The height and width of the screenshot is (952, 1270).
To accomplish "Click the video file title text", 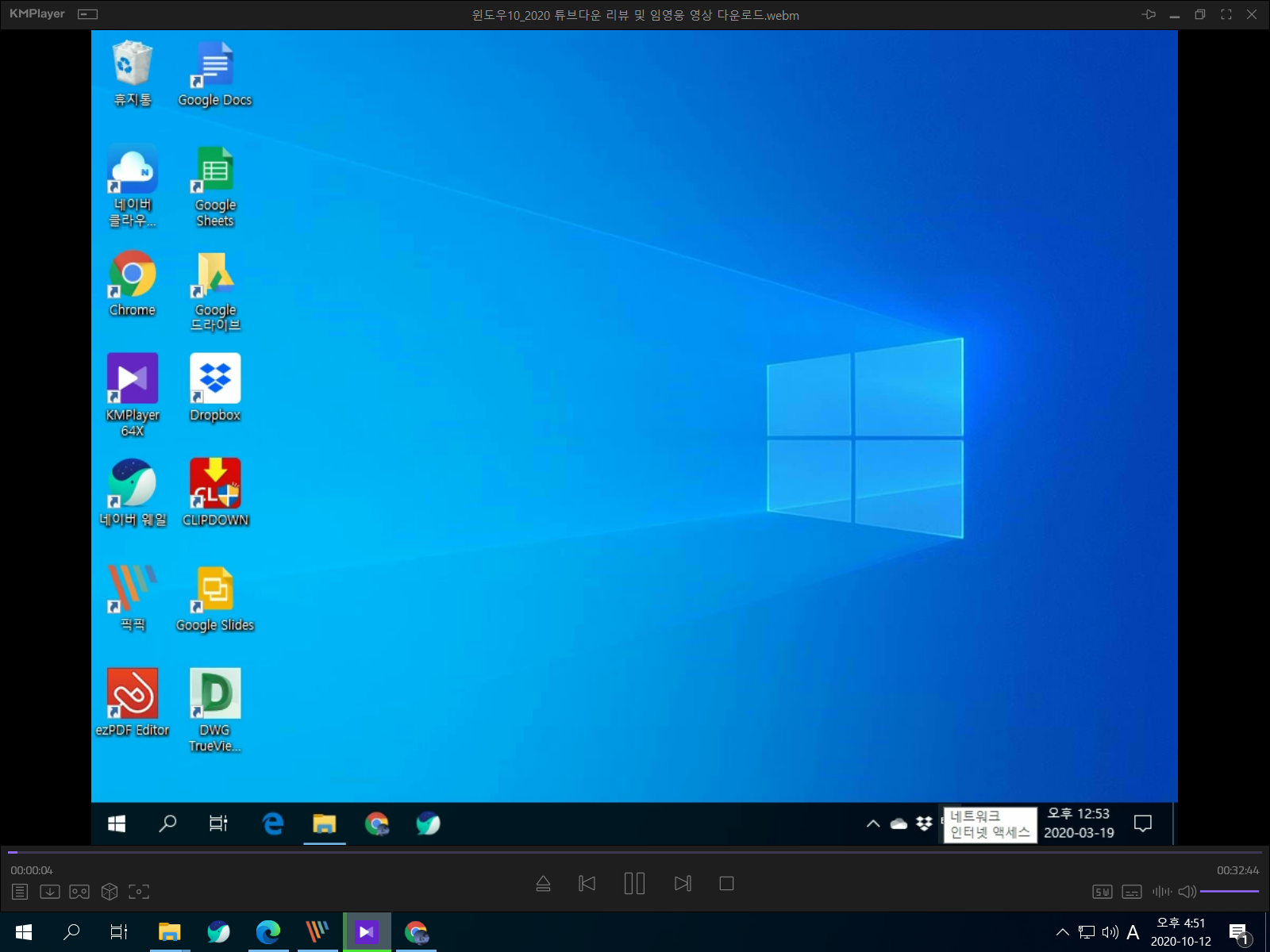I will [635, 15].
